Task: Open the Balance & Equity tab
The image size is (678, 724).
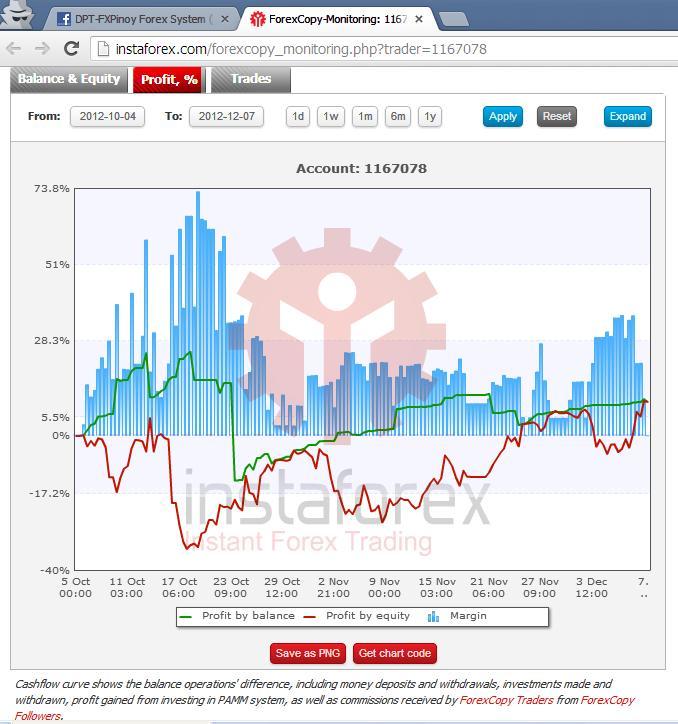Action: [69, 79]
